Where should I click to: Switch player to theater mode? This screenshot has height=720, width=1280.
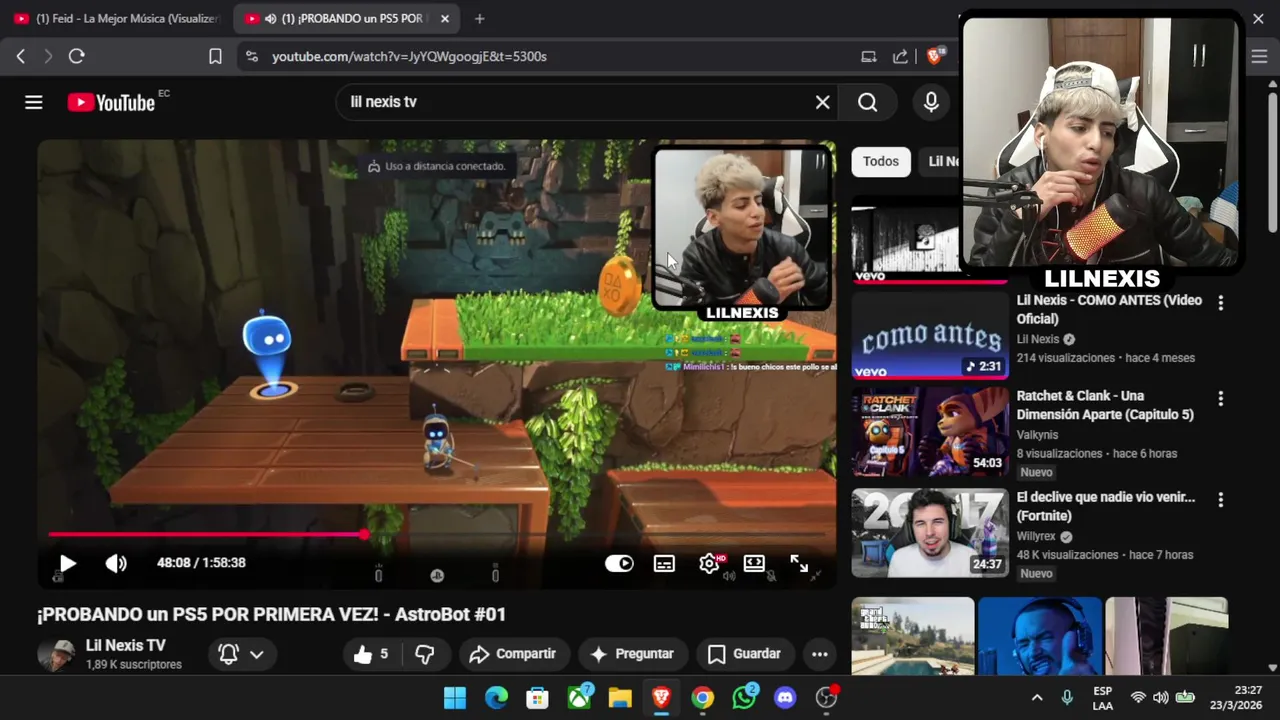pos(754,563)
